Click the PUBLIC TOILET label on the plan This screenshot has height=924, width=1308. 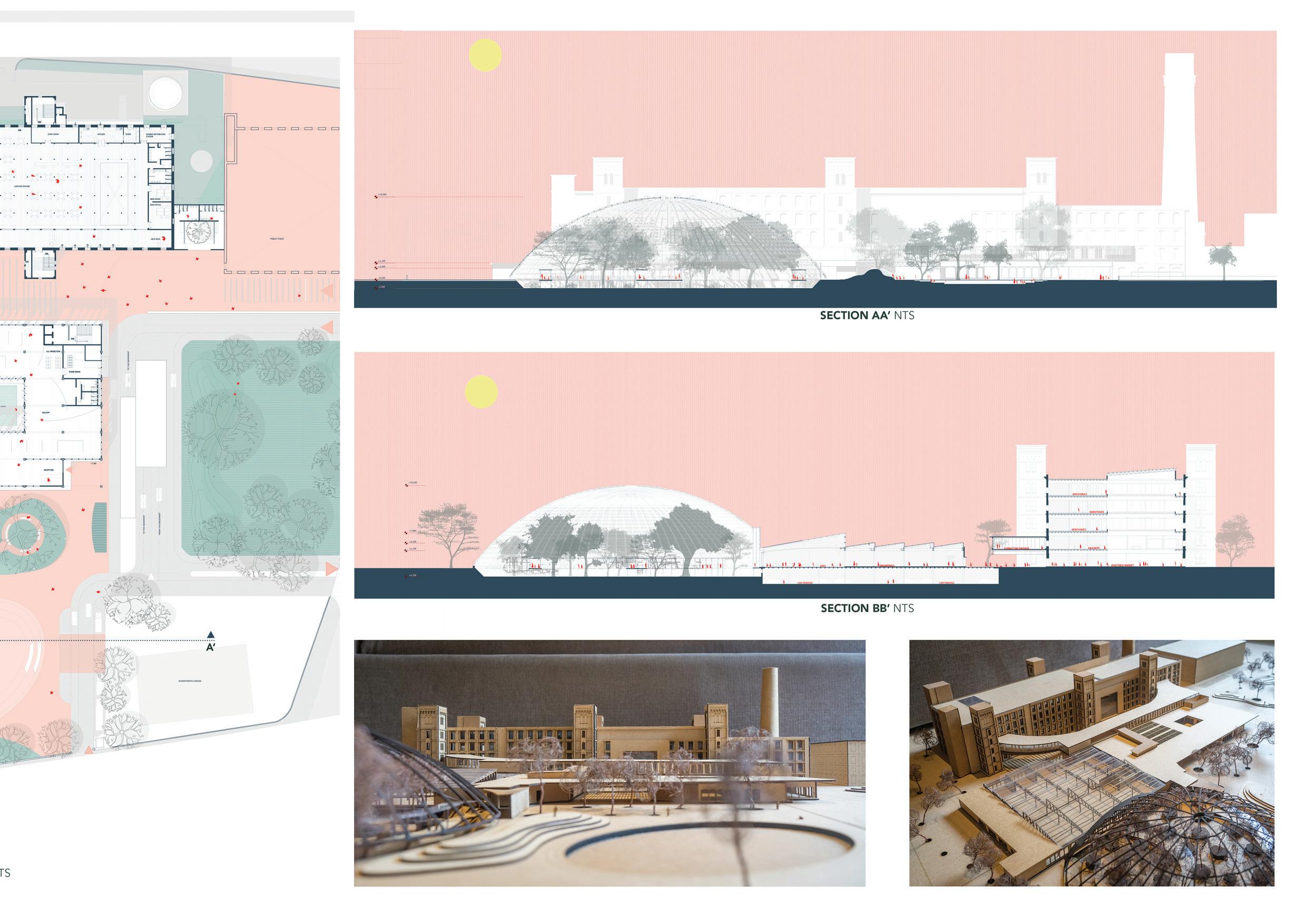[278, 239]
